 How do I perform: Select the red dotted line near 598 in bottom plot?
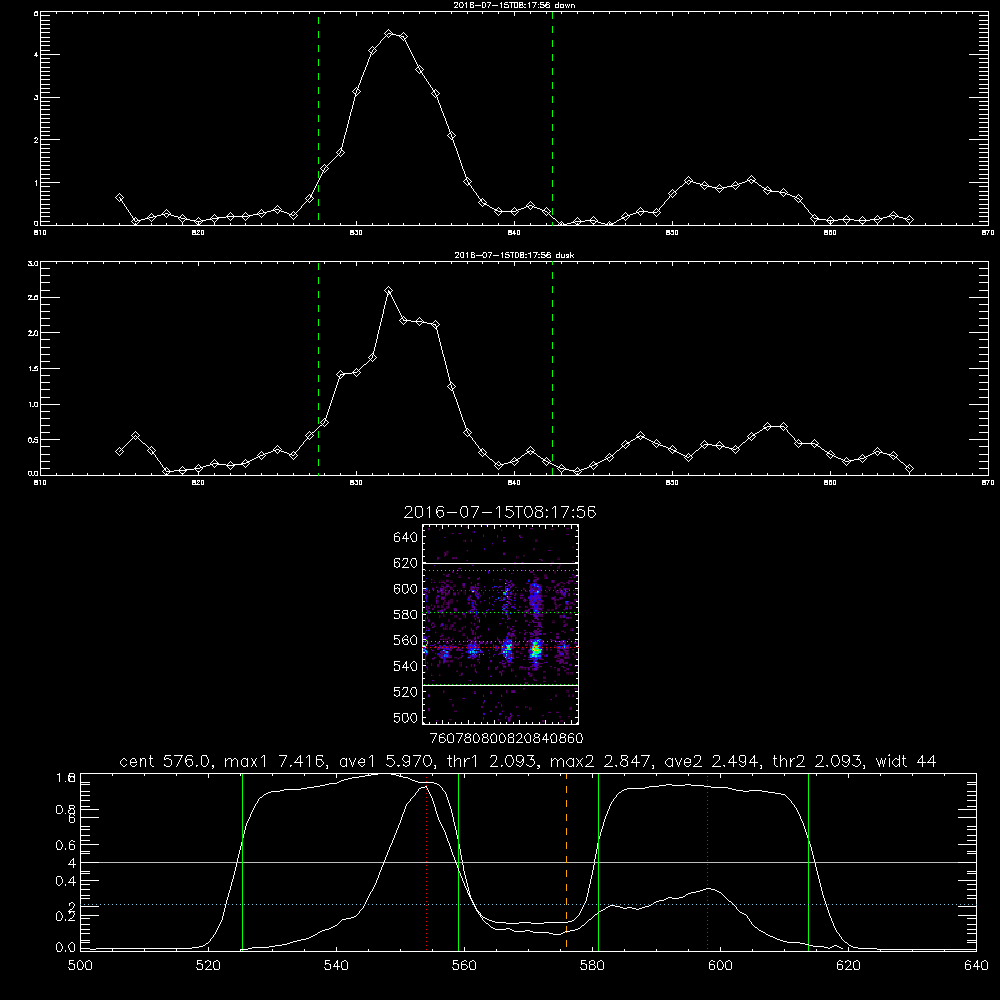707,861
